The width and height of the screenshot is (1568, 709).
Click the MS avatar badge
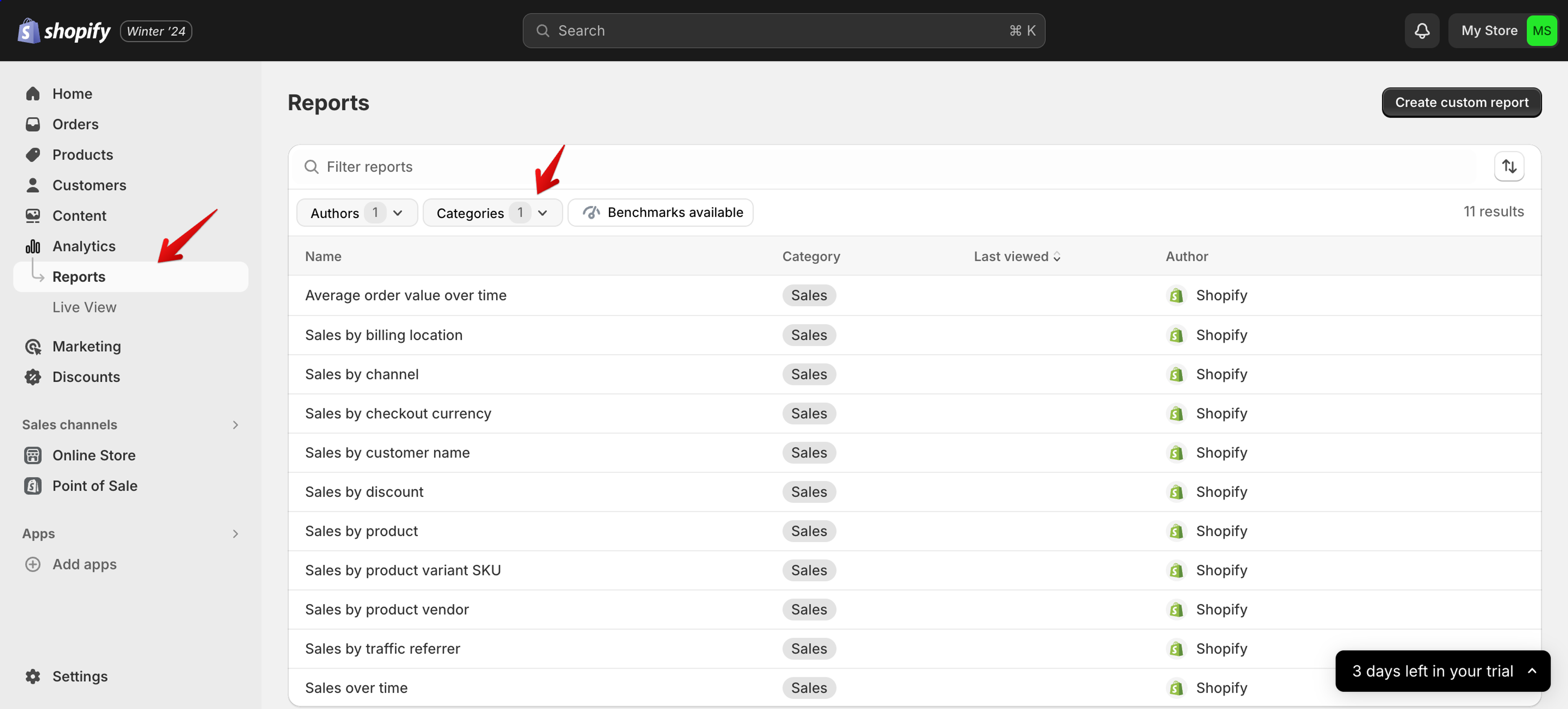[x=1541, y=31]
